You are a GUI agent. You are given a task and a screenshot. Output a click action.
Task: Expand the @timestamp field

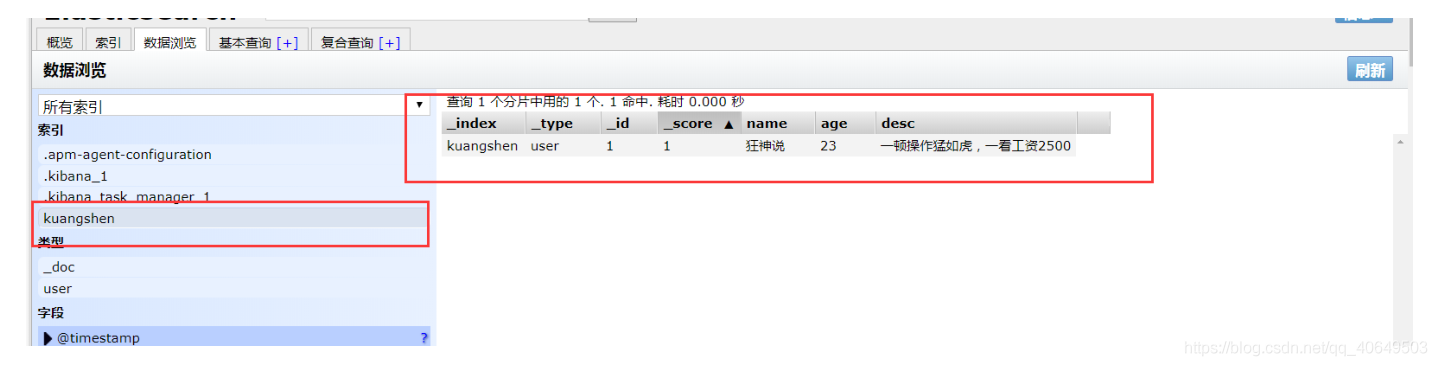(x=49, y=338)
